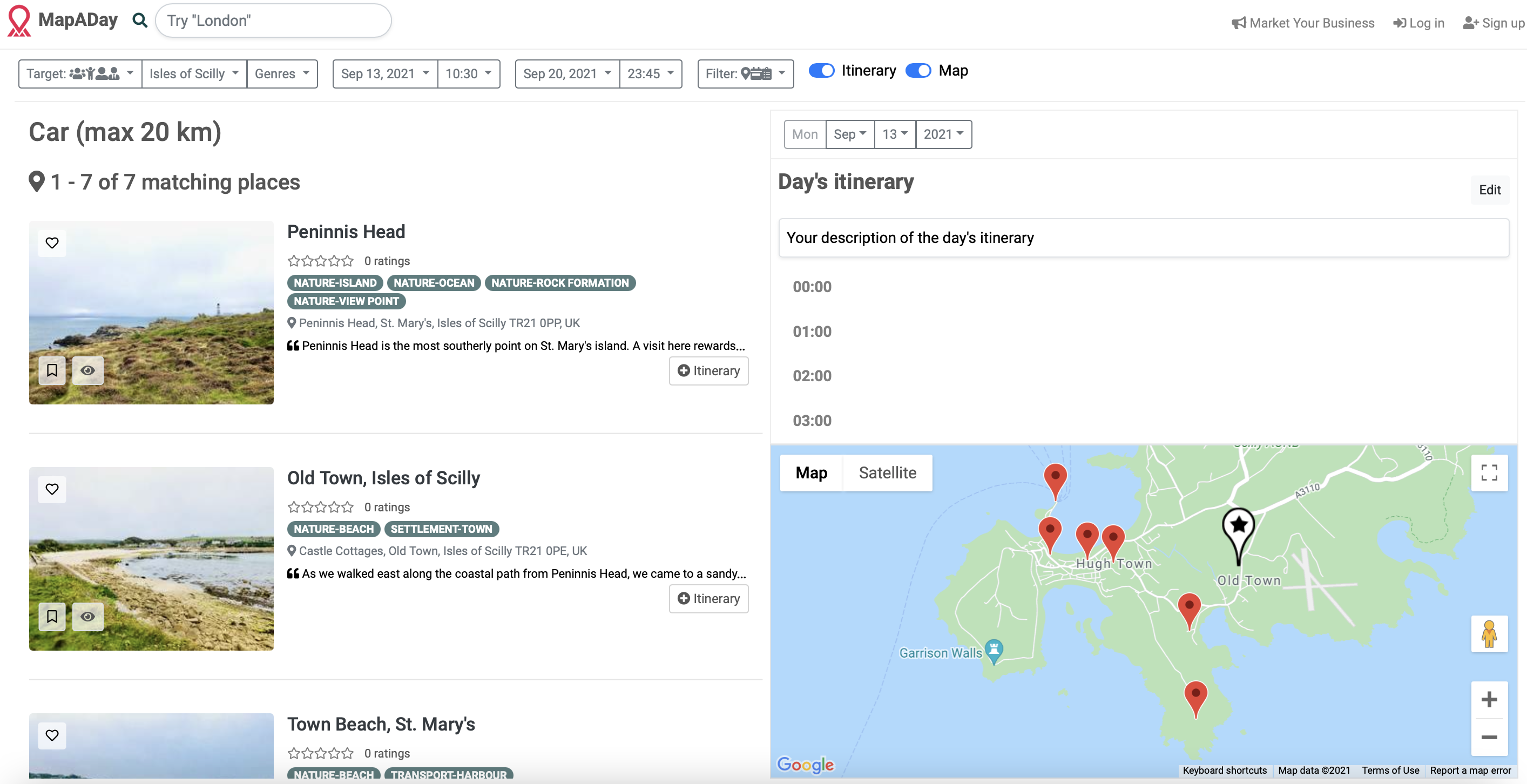1527x784 pixels.
Task: Open the Target audience dropdown
Action: pyautogui.click(x=80, y=73)
